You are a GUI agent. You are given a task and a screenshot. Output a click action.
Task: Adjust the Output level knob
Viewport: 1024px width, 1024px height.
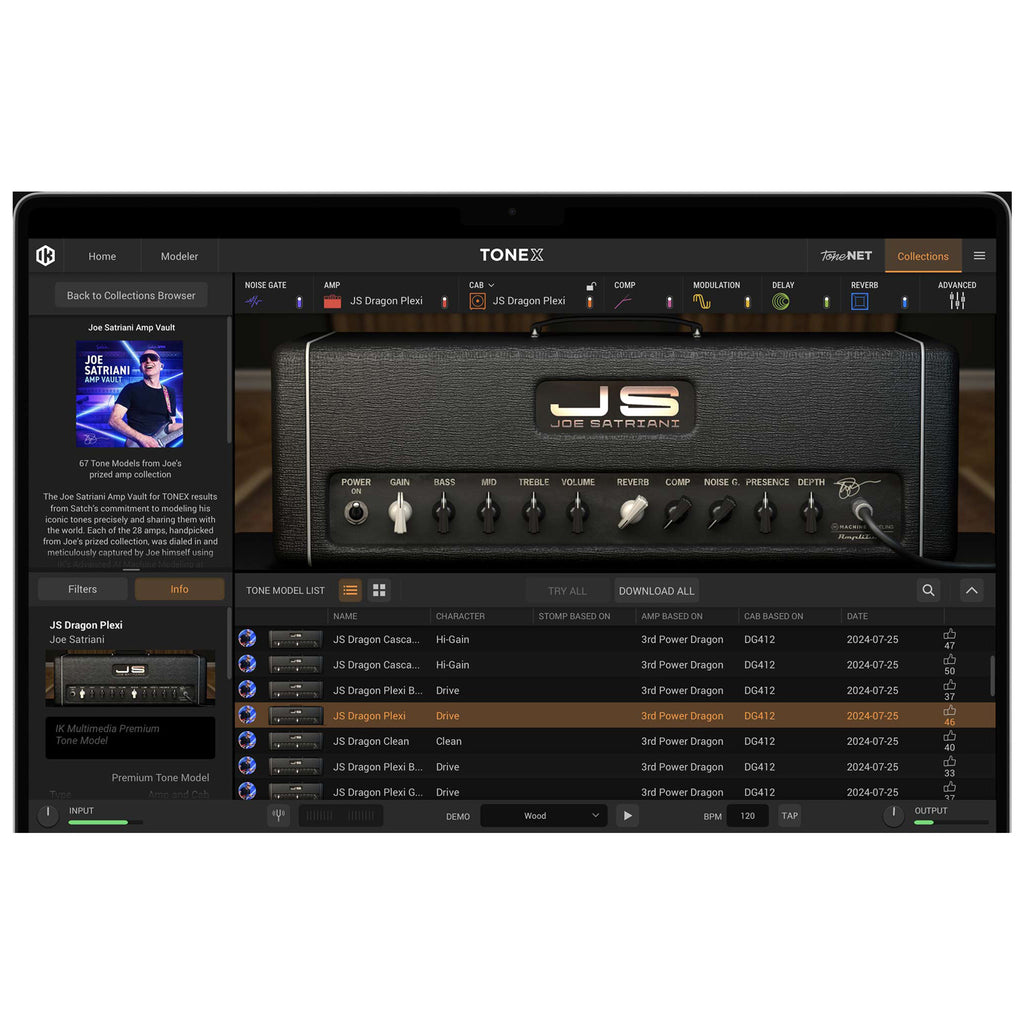click(893, 815)
